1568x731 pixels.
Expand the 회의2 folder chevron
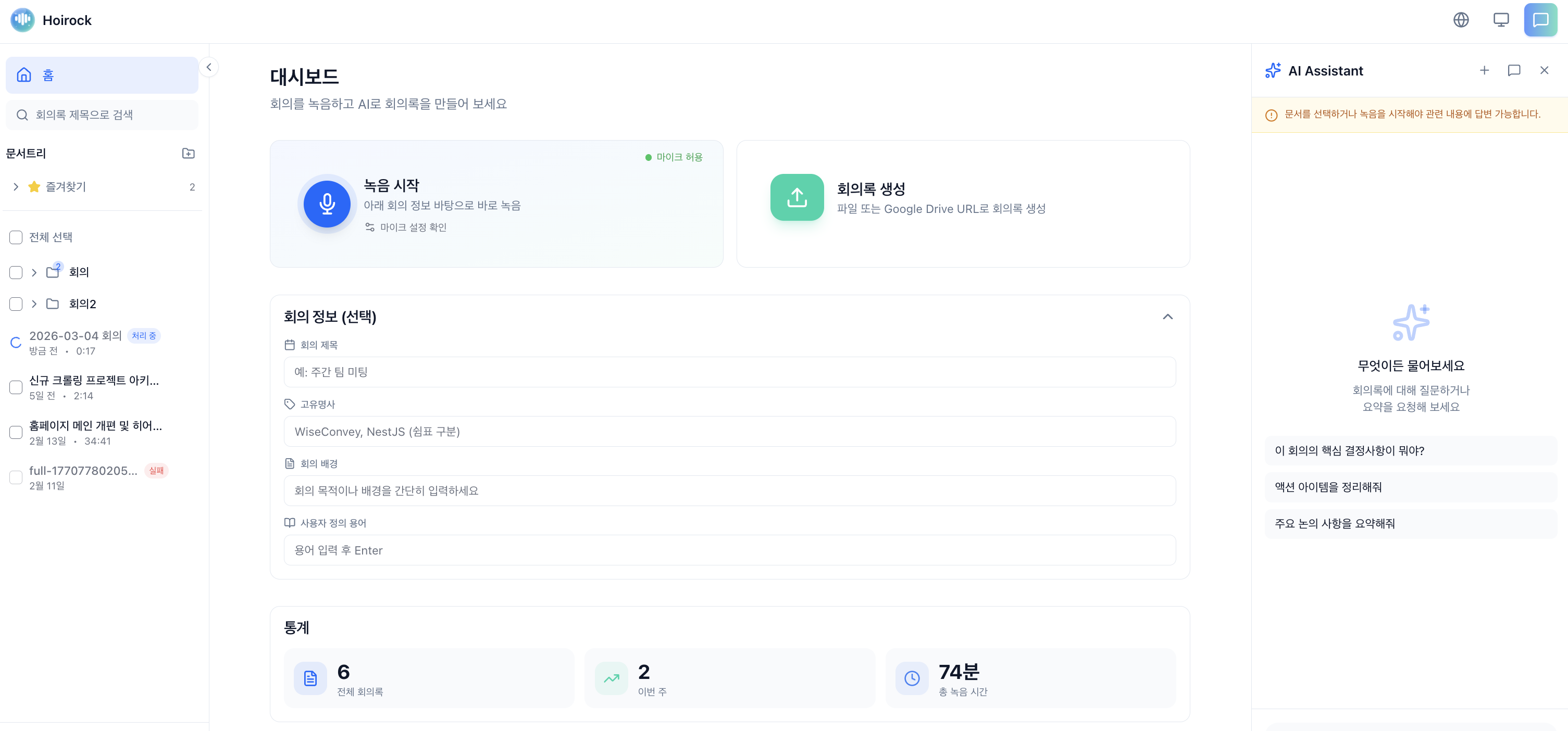pyautogui.click(x=34, y=304)
